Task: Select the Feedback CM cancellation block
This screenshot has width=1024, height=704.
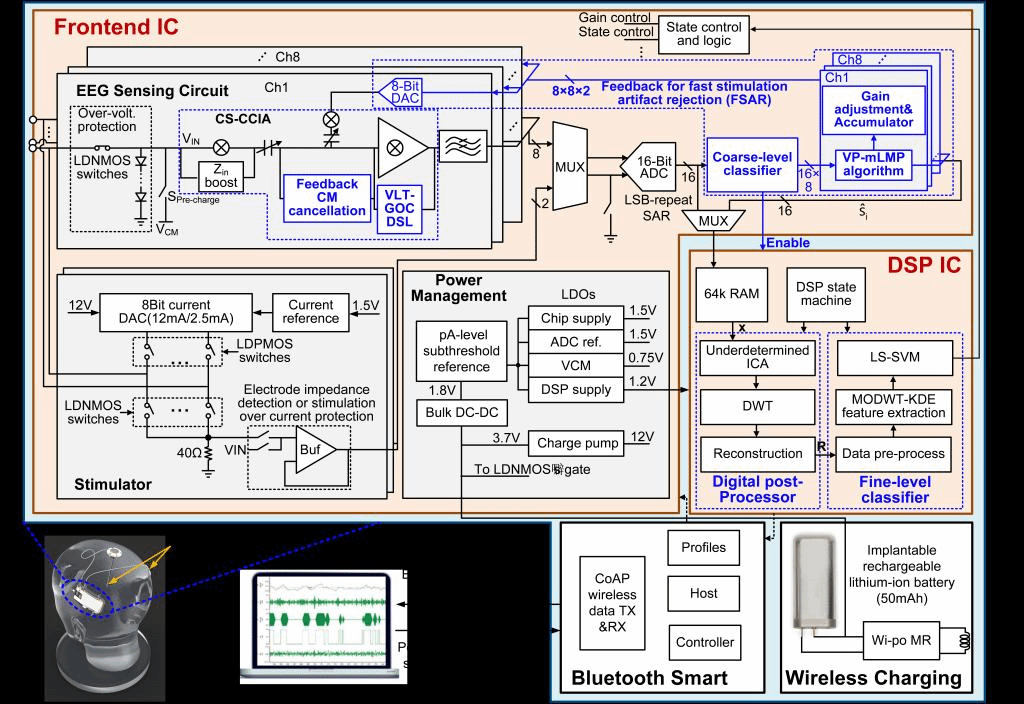Action: (327, 197)
